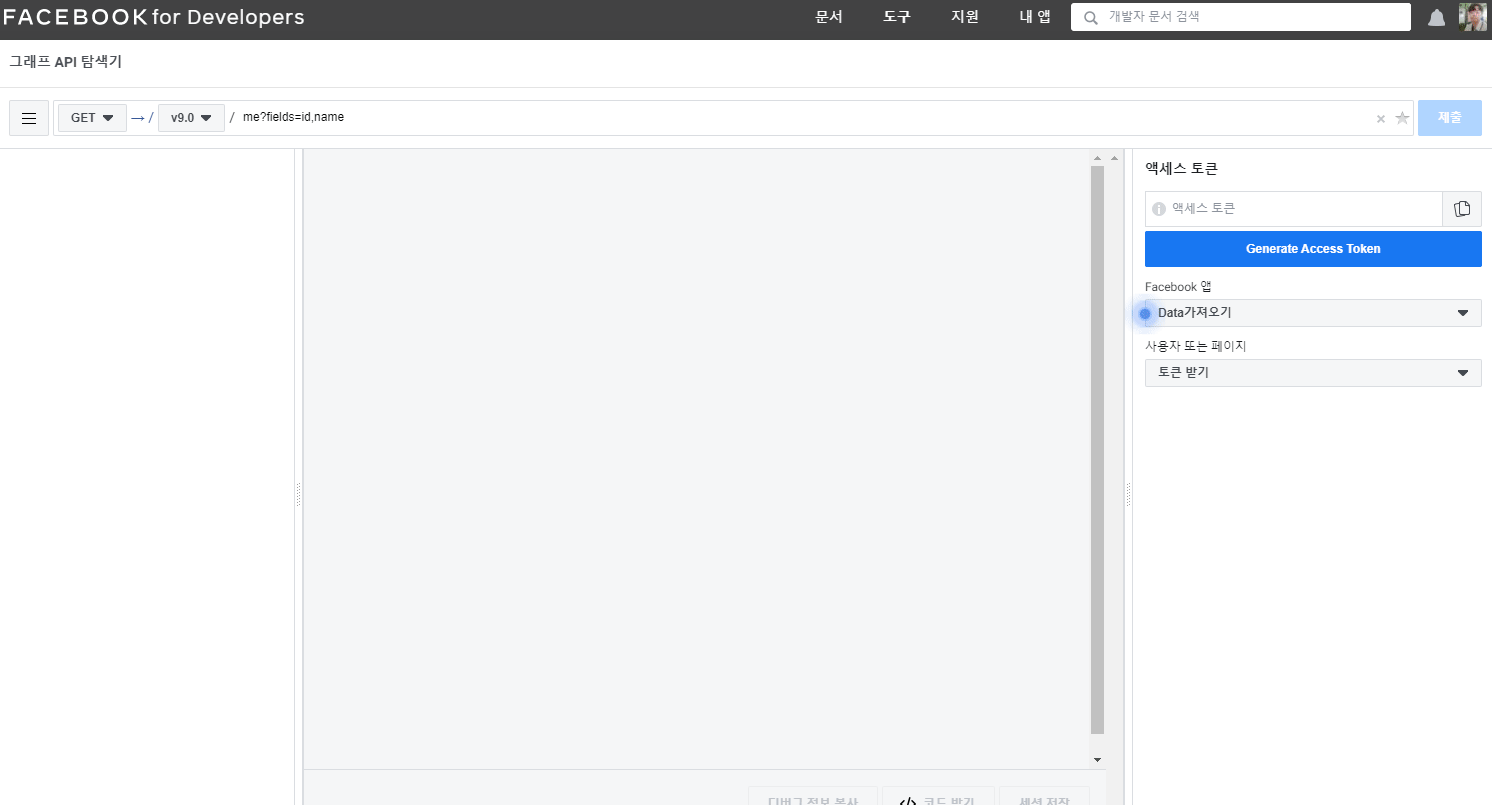1492x805 pixels.
Task: Click the response panel scroll-down arrow
Action: (x=1097, y=759)
